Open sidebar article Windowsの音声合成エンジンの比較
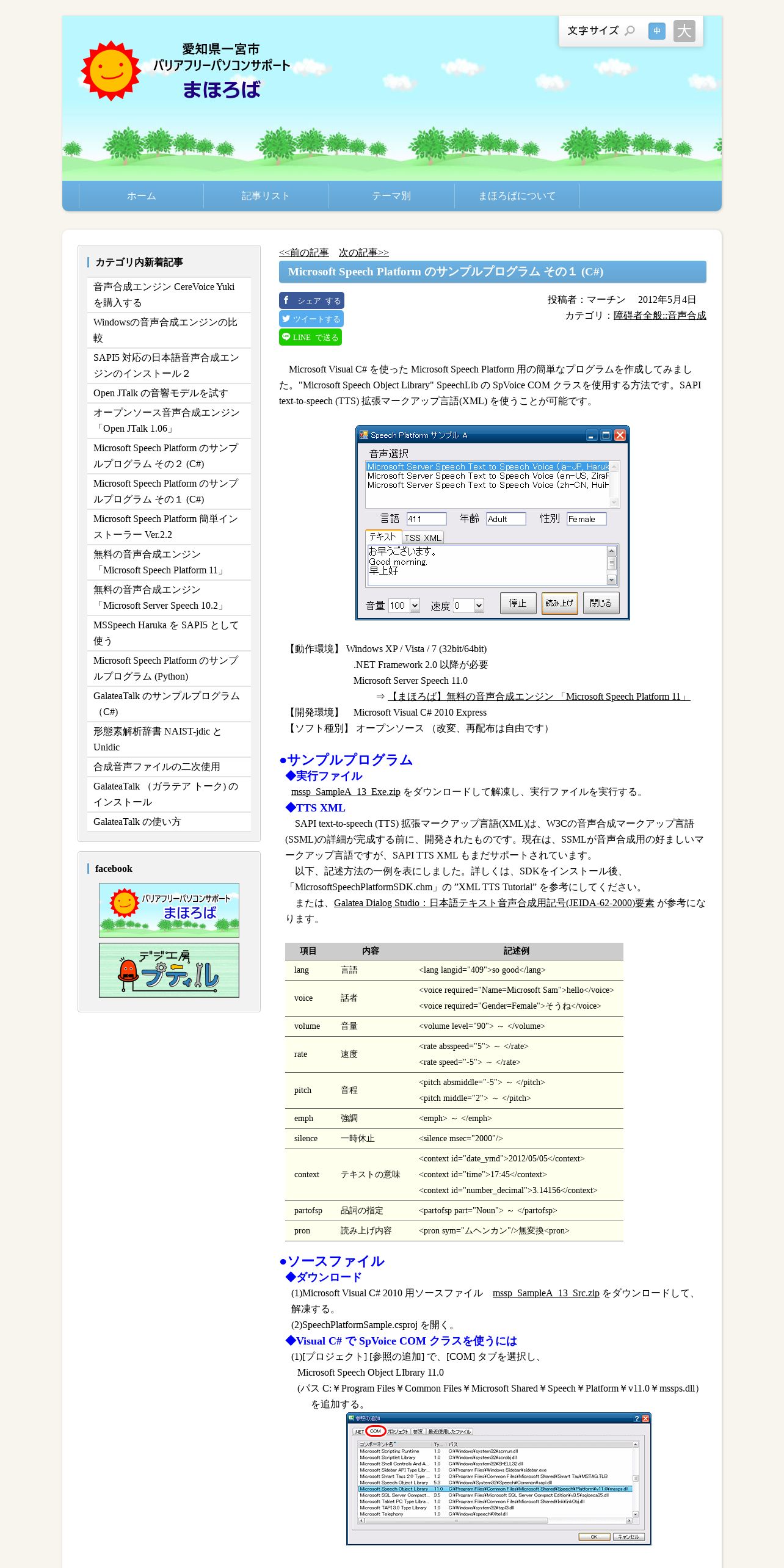 coord(169,330)
